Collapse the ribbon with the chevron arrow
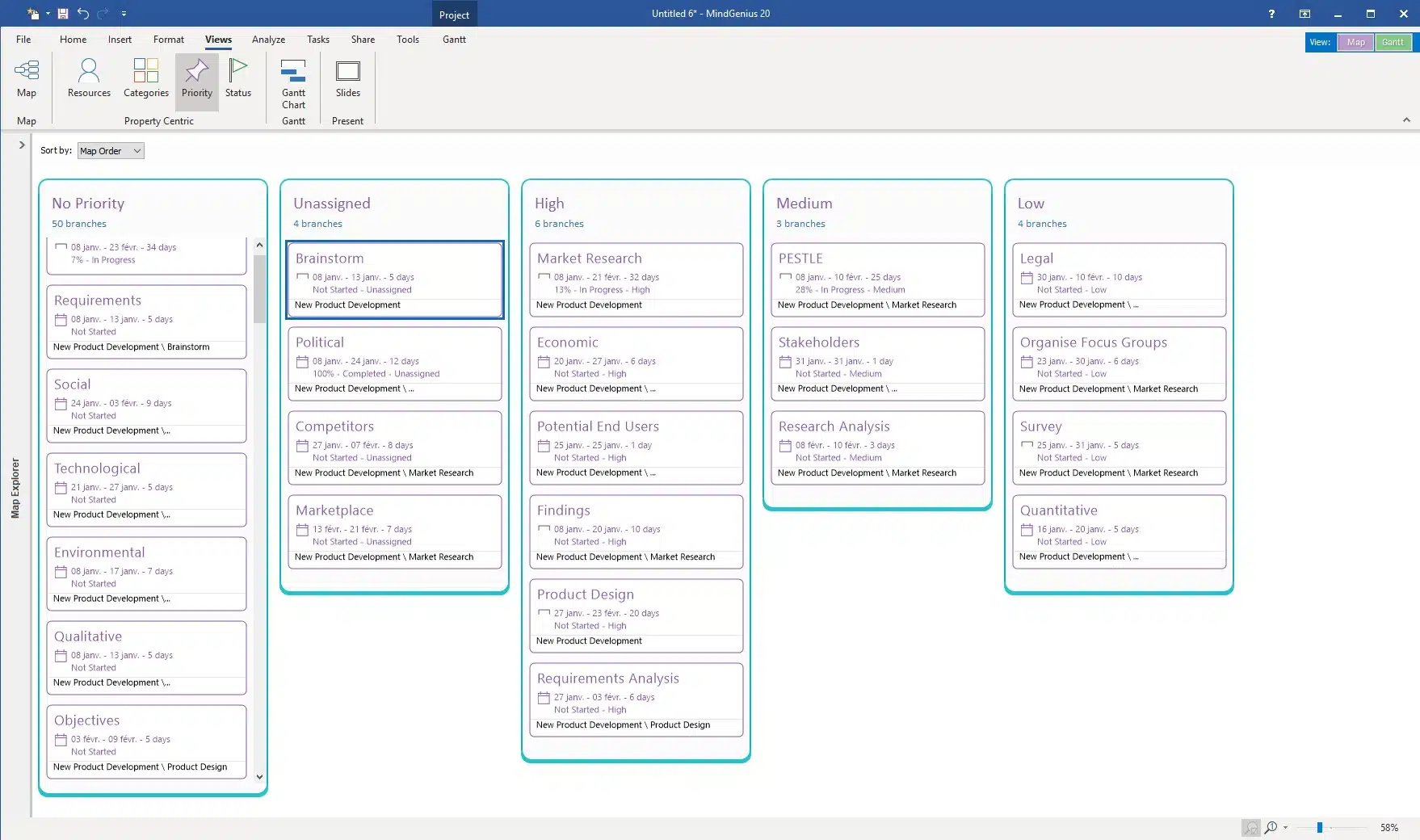 pyautogui.click(x=1406, y=120)
